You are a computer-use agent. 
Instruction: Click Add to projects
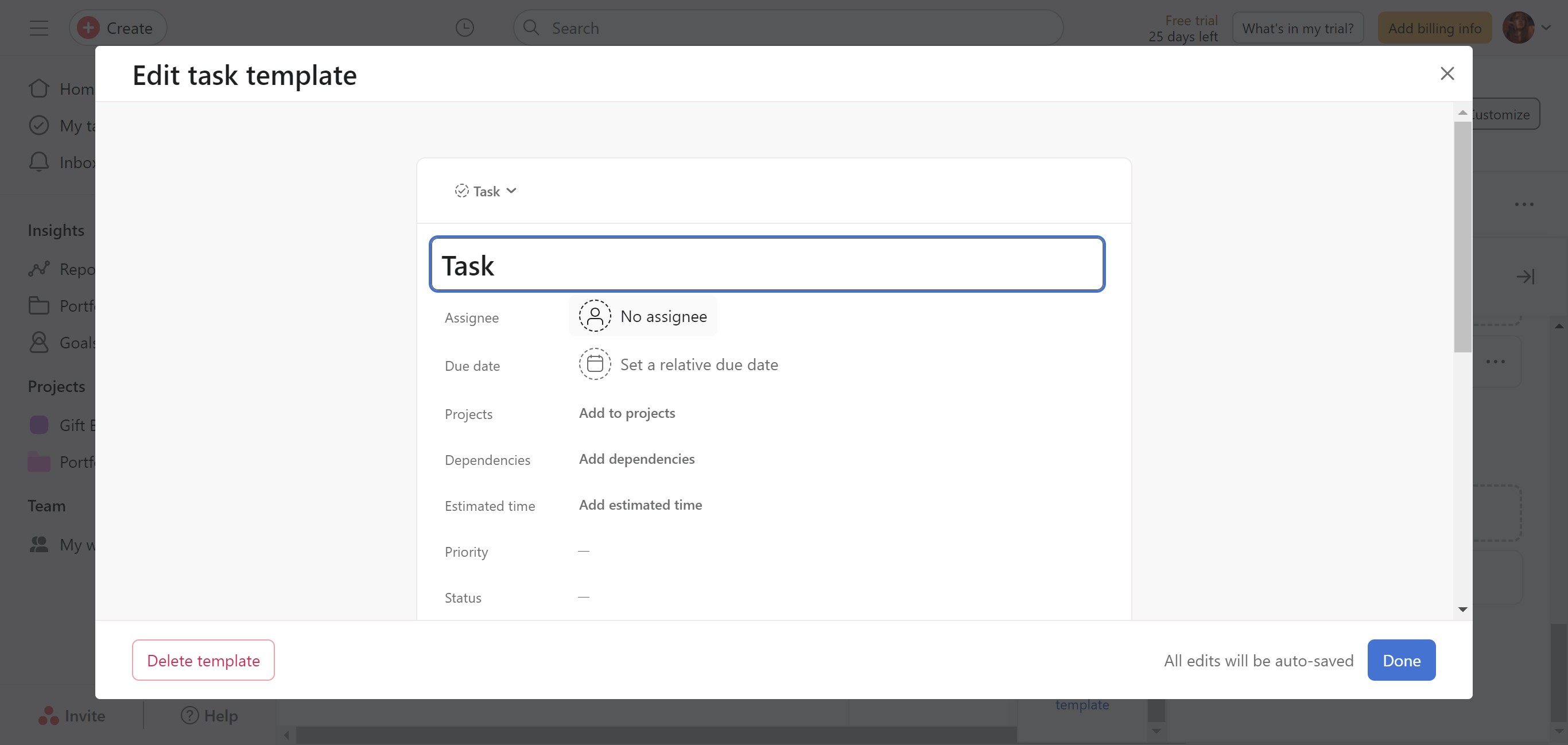(x=626, y=413)
